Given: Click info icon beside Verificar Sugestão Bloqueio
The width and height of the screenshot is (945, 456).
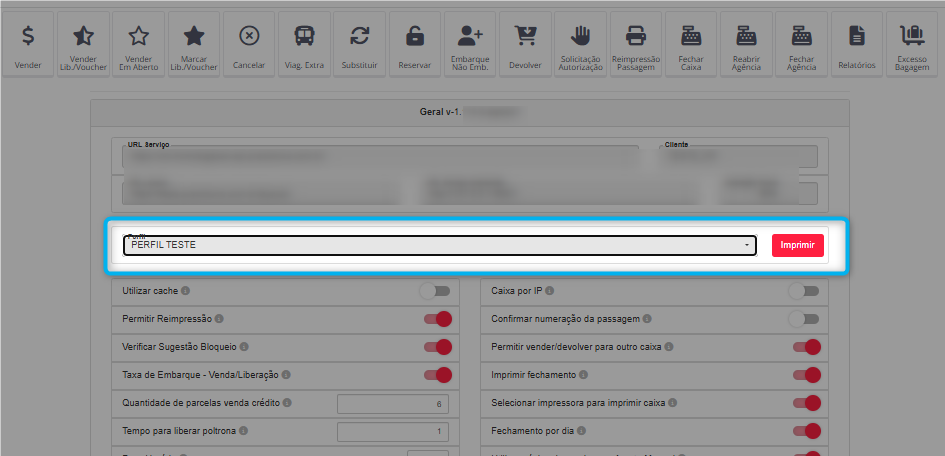Looking at the screenshot, I should (244, 347).
